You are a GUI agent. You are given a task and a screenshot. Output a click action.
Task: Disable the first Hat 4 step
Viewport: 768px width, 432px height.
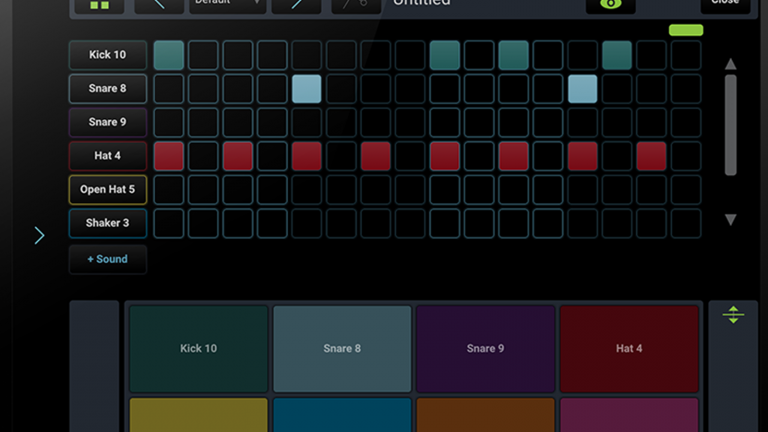(x=169, y=156)
